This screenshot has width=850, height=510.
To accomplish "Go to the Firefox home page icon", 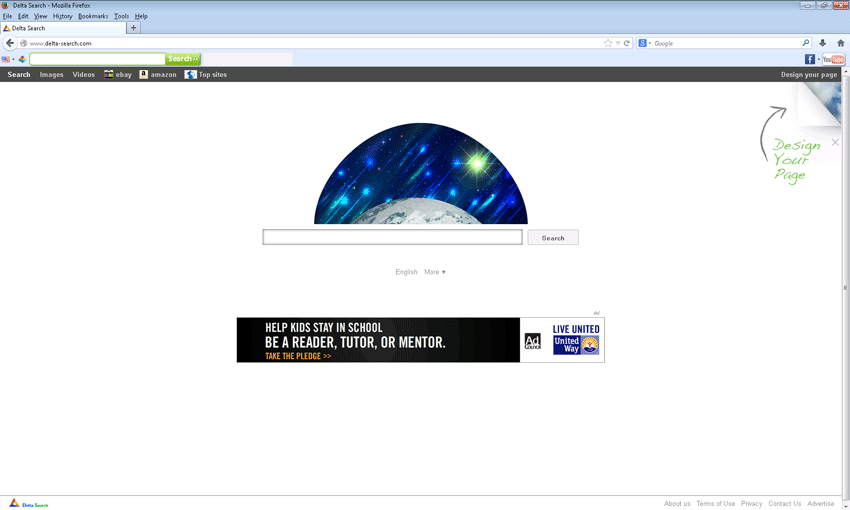I will [840, 43].
